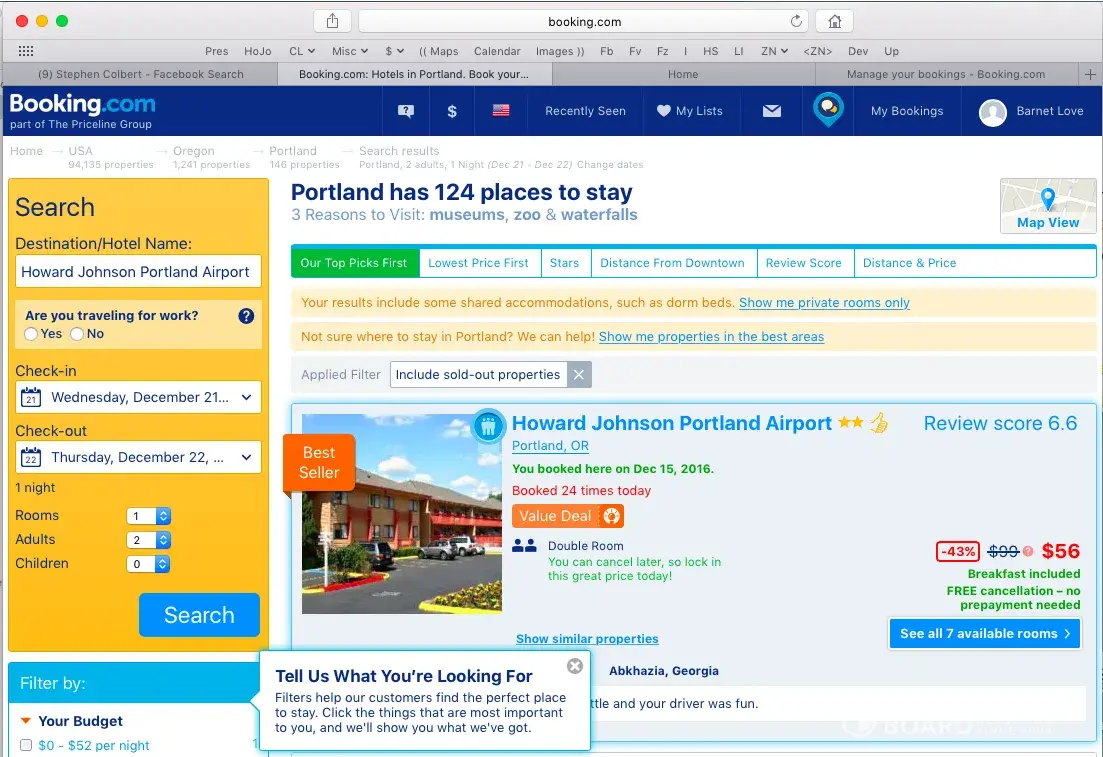Viewport: 1103px width, 757px height.
Task: Expand the $ bookmarks folder
Action: pyautogui.click(x=394, y=51)
